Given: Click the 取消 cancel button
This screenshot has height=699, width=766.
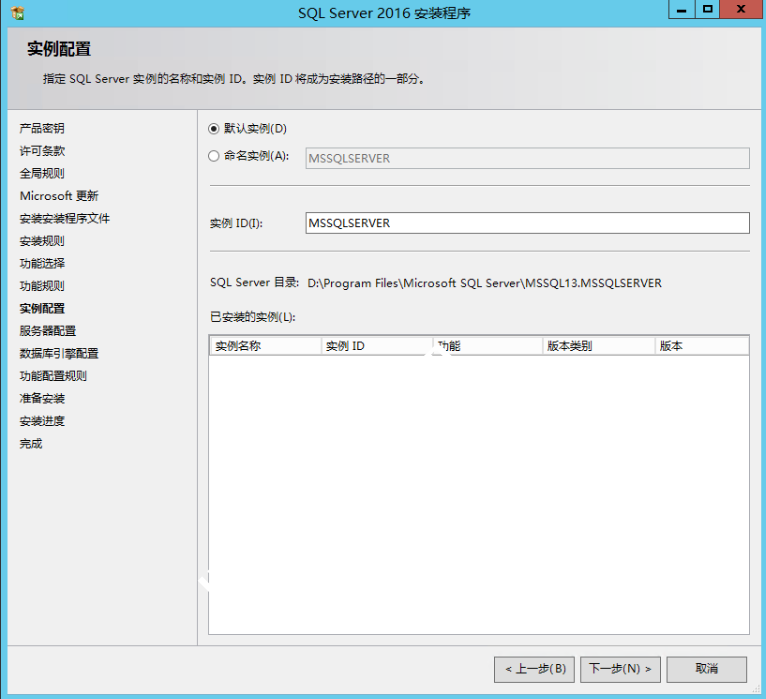Looking at the screenshot, I should [x=706, y=669].
